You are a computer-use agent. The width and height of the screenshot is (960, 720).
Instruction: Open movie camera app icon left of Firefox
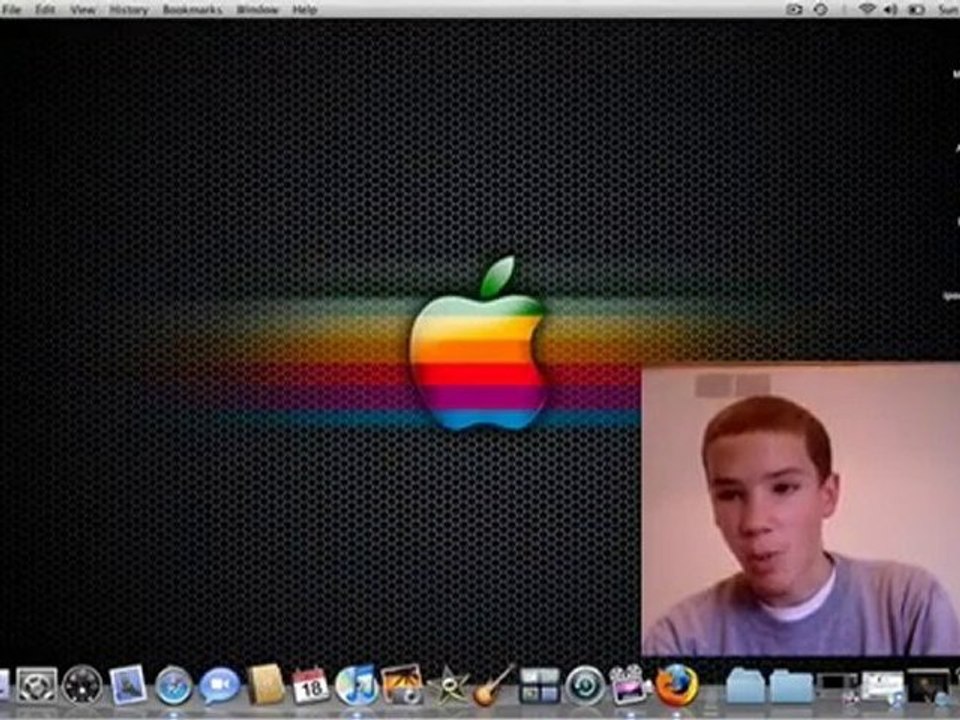tap(629, 684)
